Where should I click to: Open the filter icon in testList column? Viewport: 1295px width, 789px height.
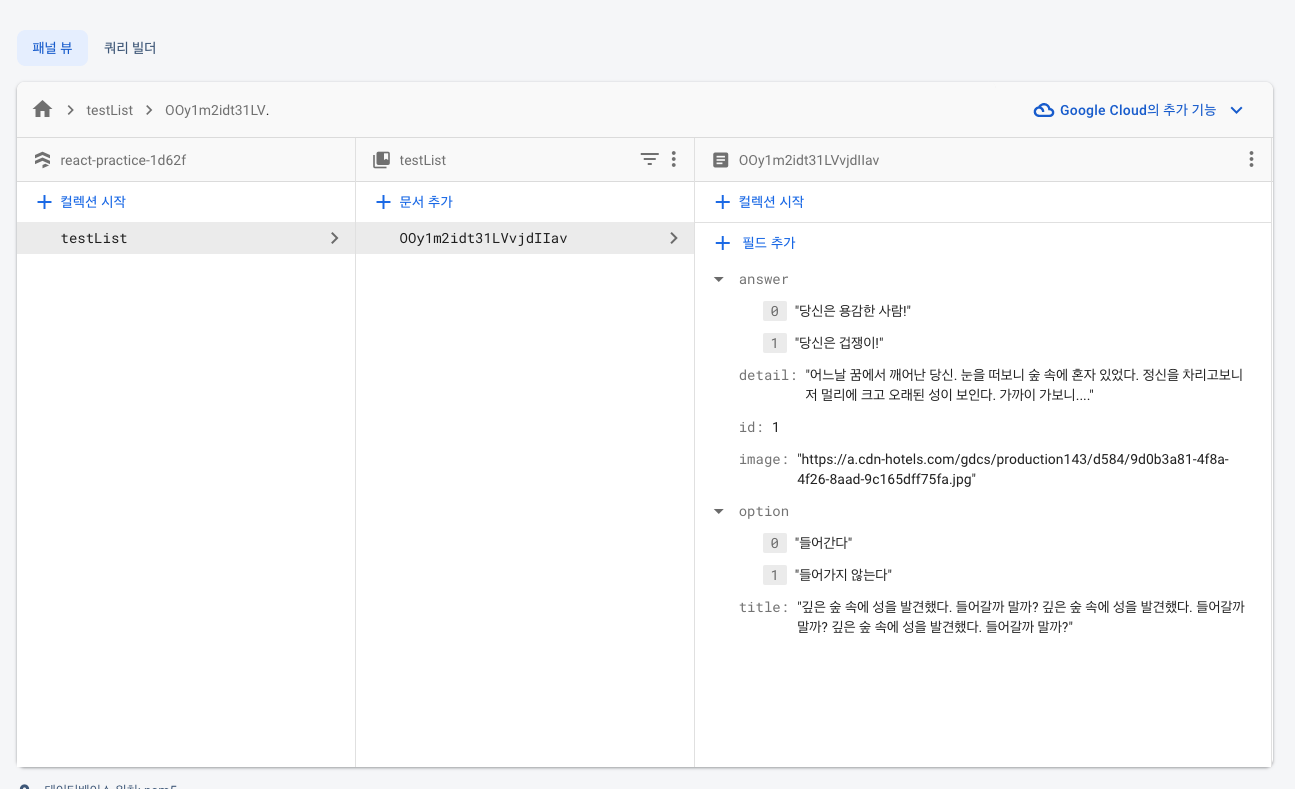coord(650,159)
